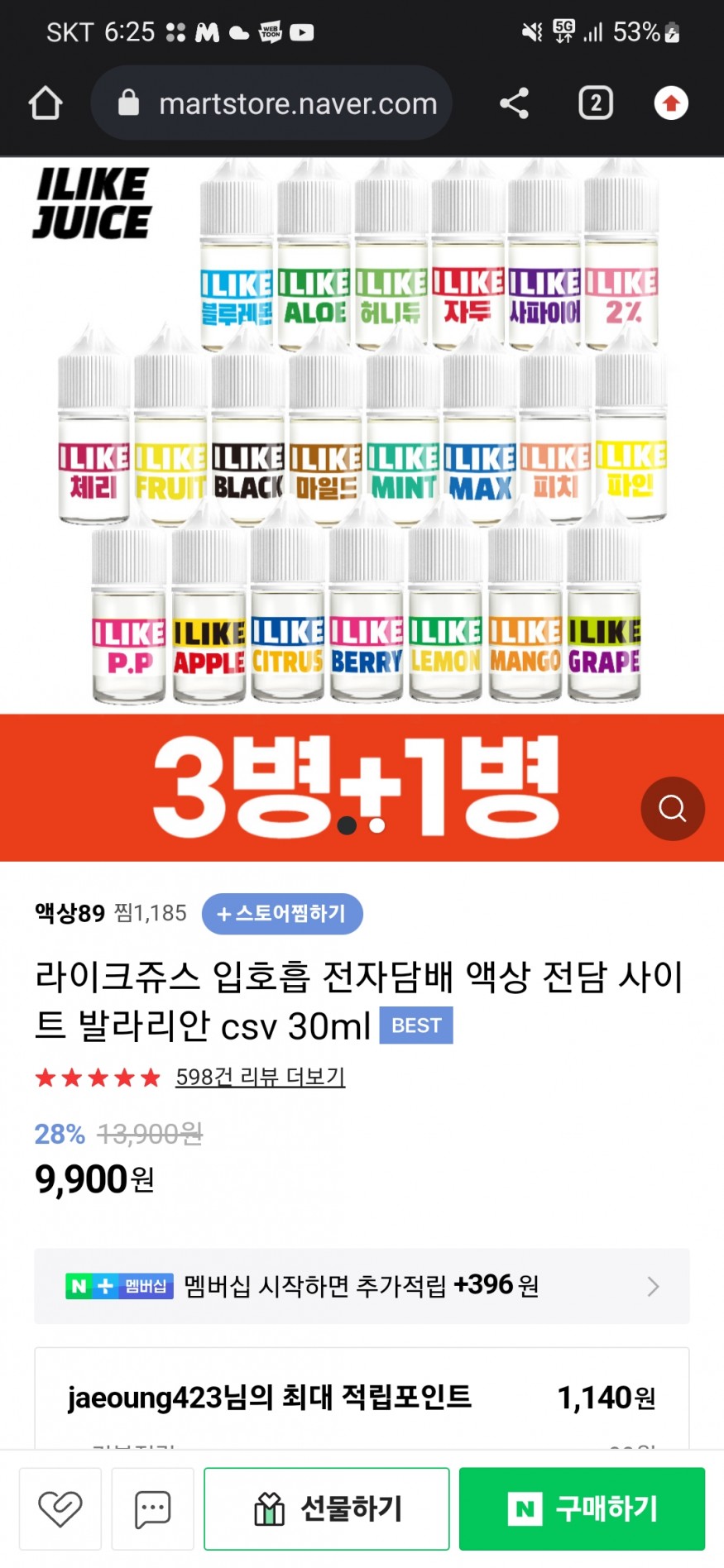This screenshot has height=1568, width=724.
Task: Open the chat inquiry speech-bubble icon
Action: pos(153,1508)
